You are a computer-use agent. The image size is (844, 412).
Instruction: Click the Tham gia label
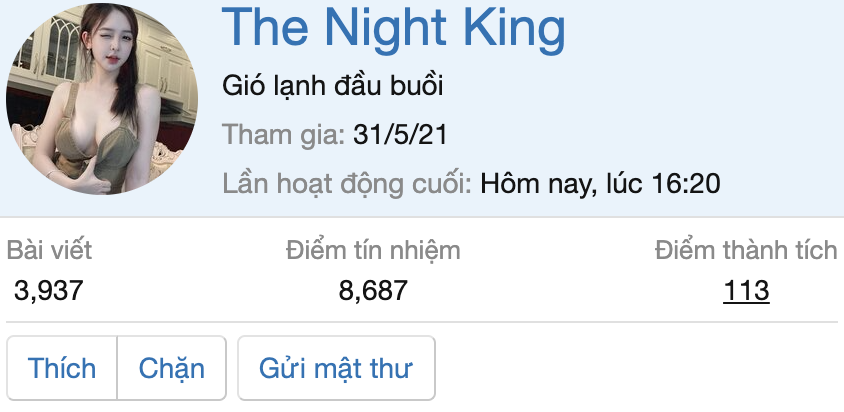pyautogui.click(x=284, y=135)
